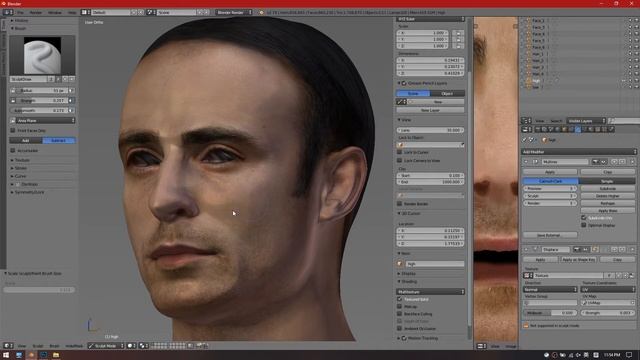Adjust the brush Radius slider
The image size is (640, 360).
click(x=42, y=90)
